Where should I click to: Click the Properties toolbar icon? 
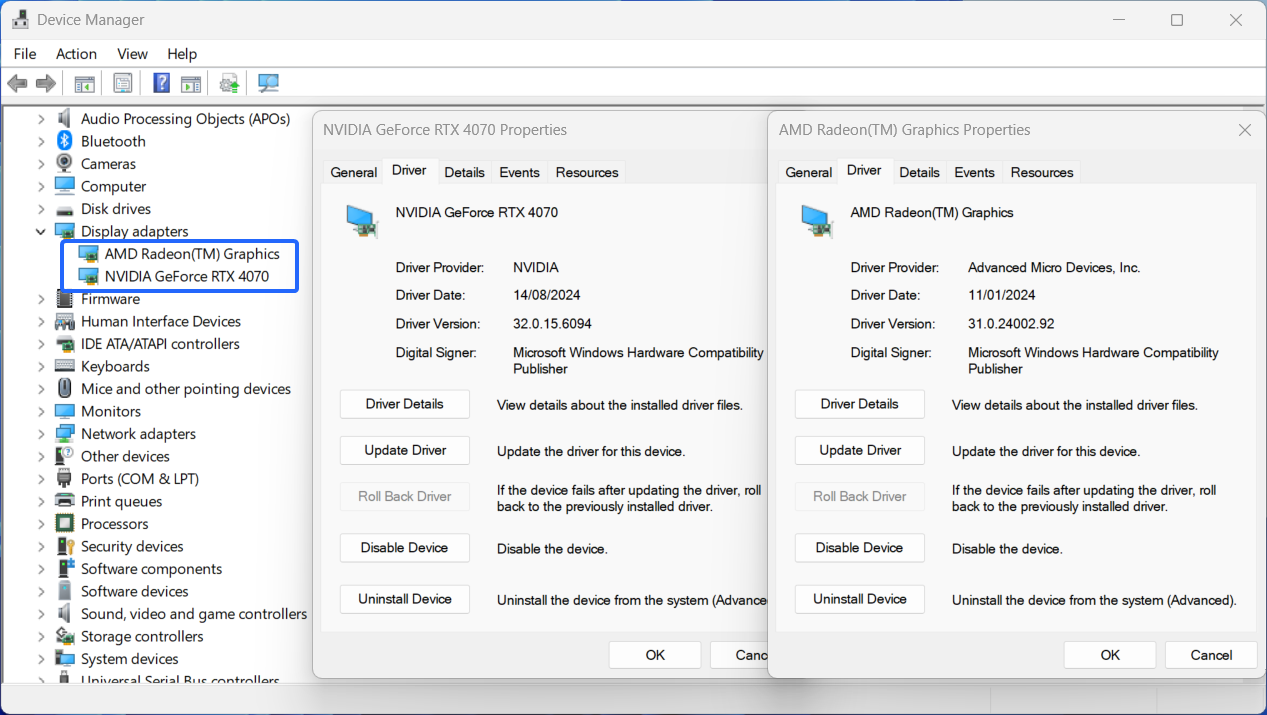click(123, 84)
